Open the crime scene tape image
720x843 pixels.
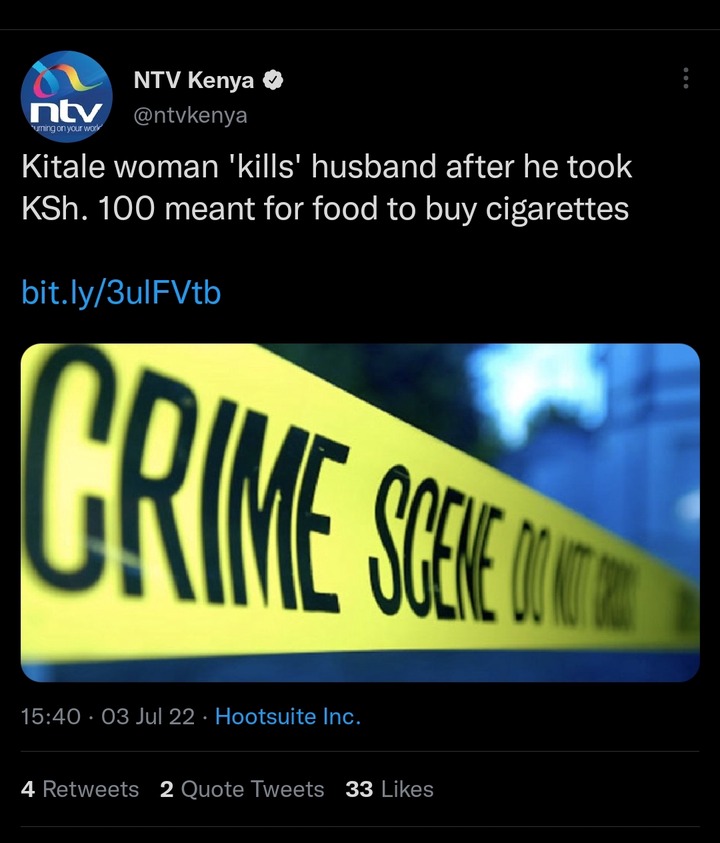pyautogui.click(x=360, y=512)
